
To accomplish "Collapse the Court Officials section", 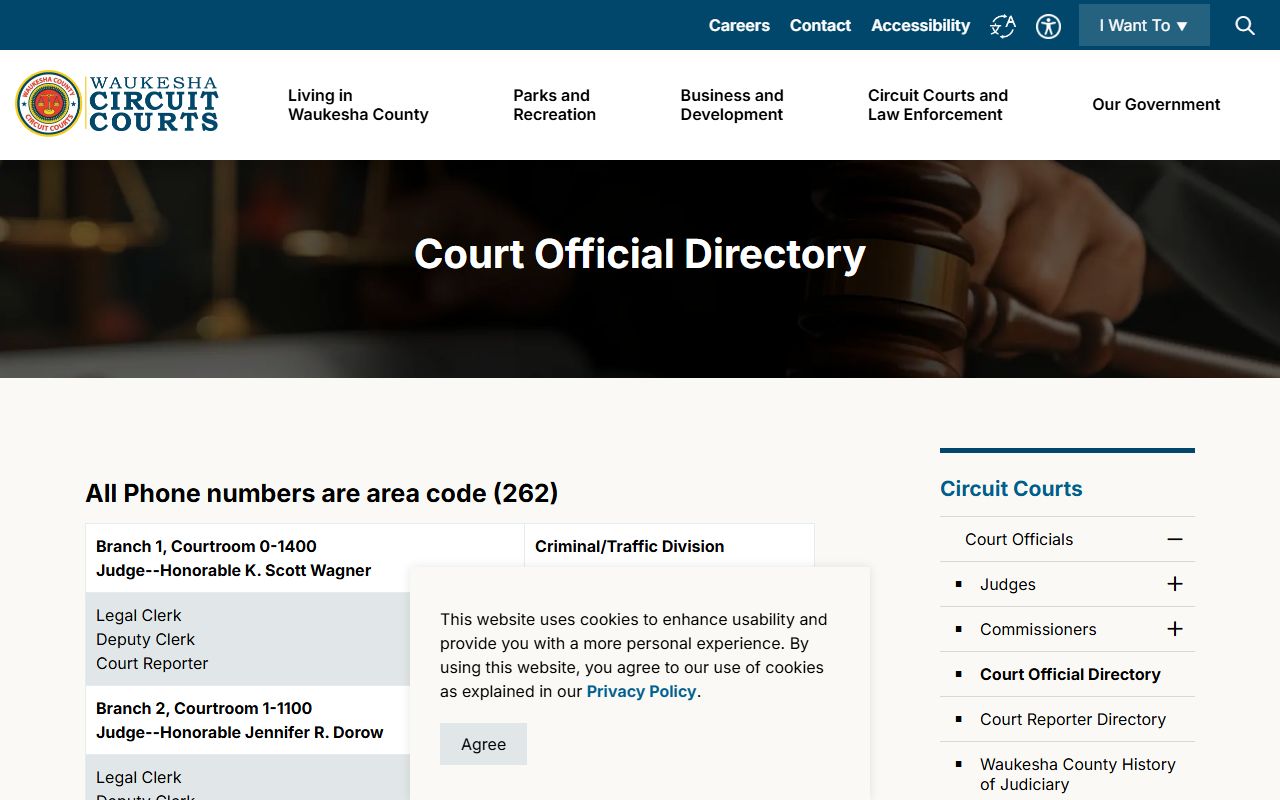I will [1175, 539].
